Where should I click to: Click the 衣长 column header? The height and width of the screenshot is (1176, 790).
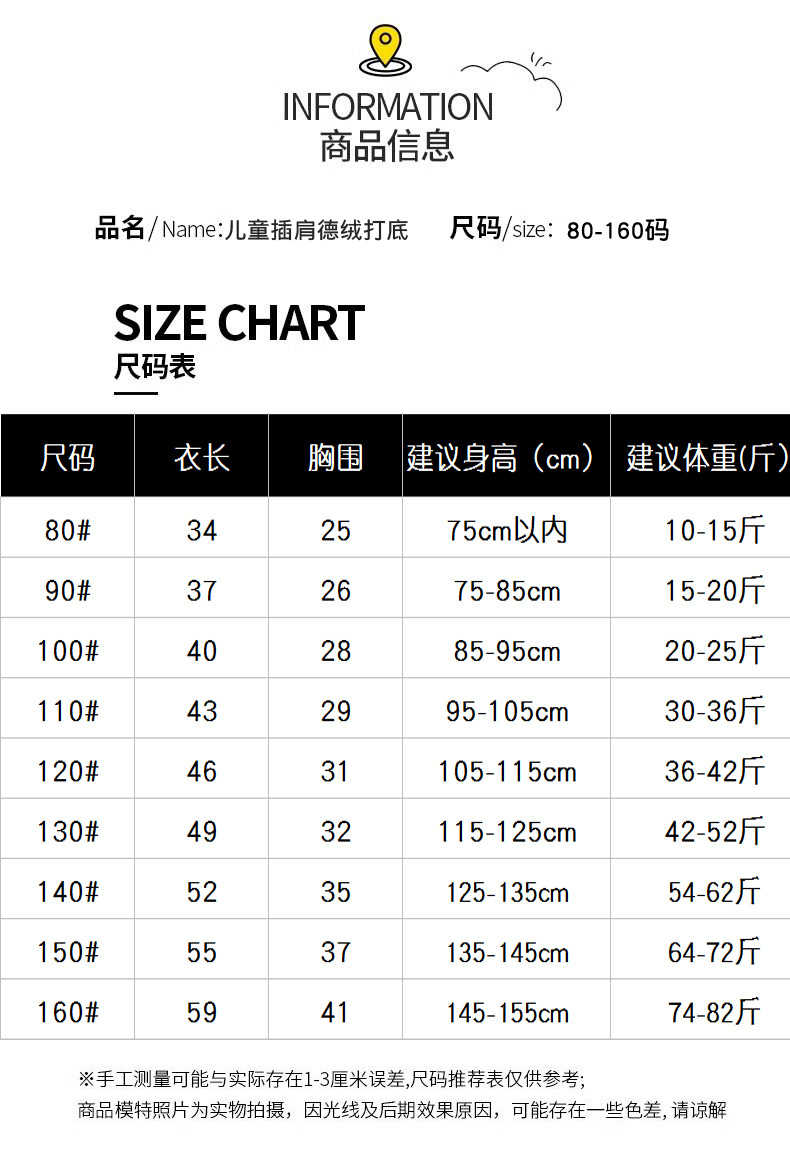[x=201, y=458]
